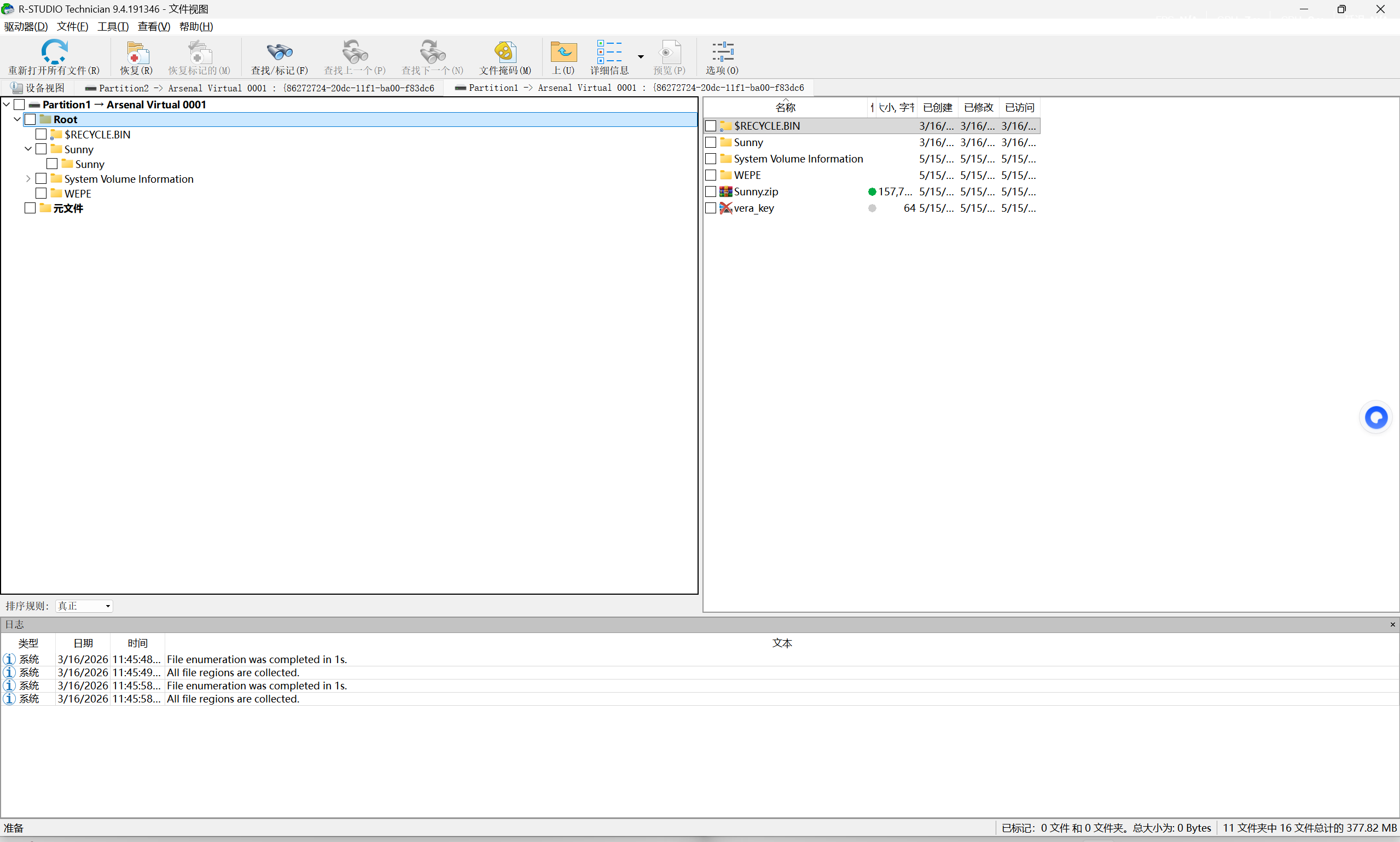The height and width of the screenshot is (842, 1400).
Task: Click the blue floating assistant circle icon
Action: (x=1375, y=418)
